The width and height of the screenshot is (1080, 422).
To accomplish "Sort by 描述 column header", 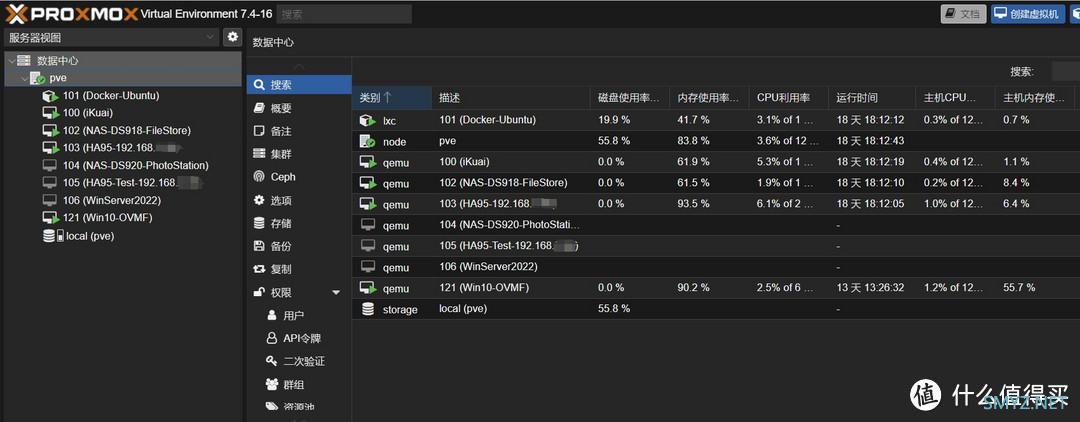I will click(x=510, y=98).
